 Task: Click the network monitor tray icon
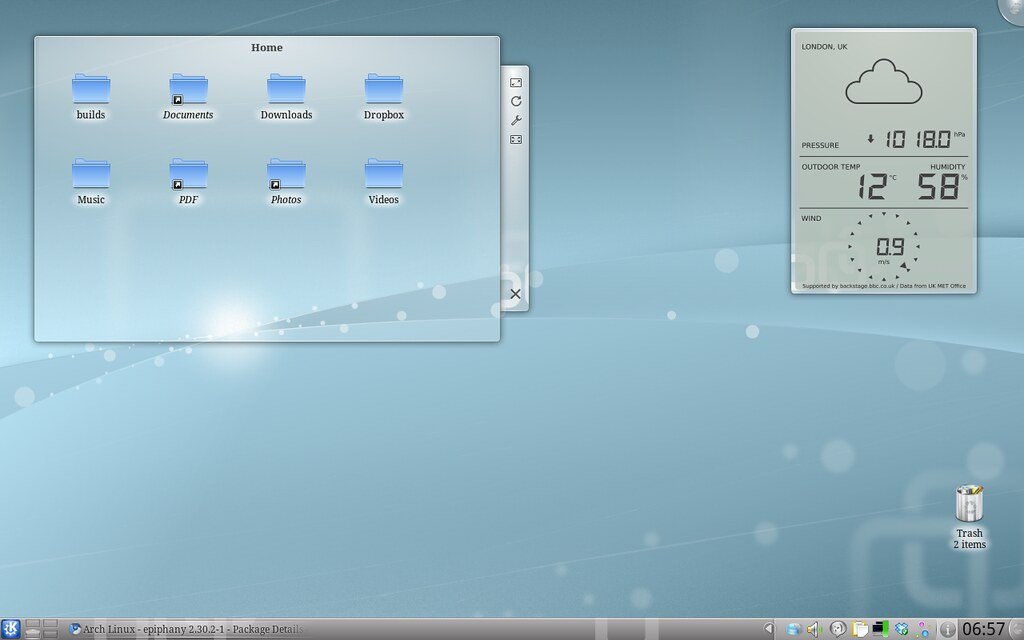[880, 629]
